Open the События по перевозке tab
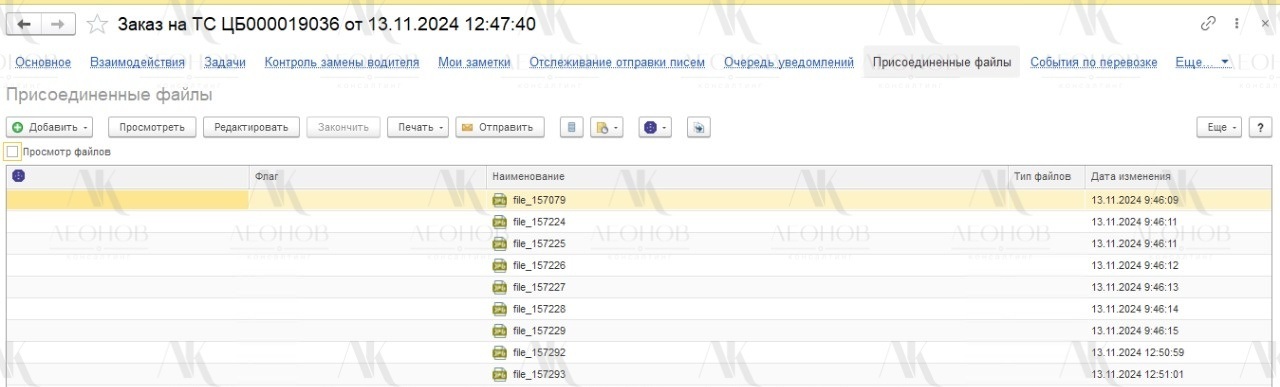The width and height of the screenshot is (1280, 387). click(x=1094, y=62)
